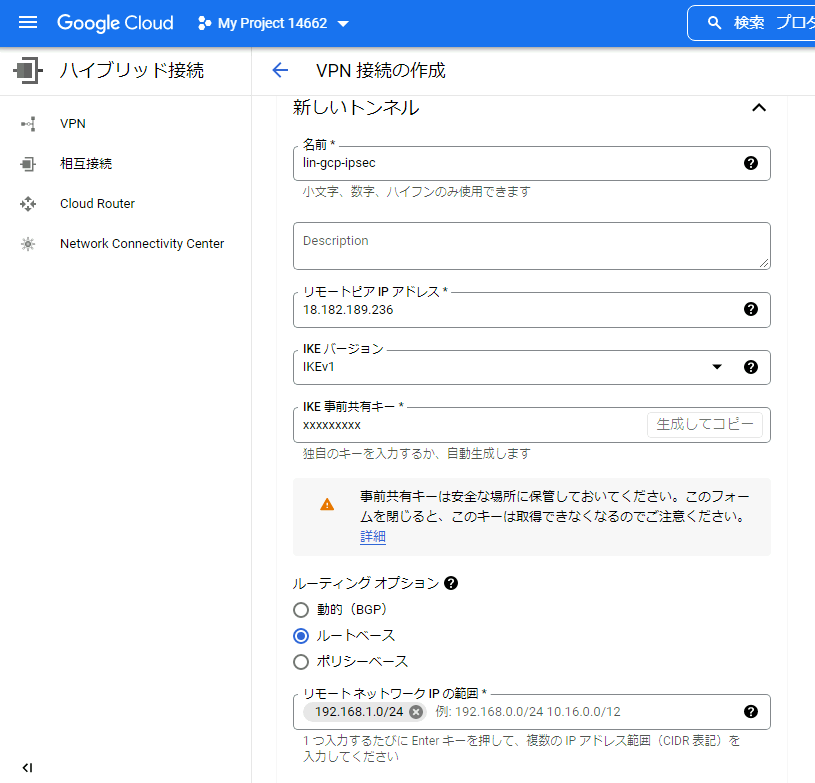This screenshot has width=815, height=783.
Task: Select the 動的（BGP）routing option
Action: [x=301, y=610]
